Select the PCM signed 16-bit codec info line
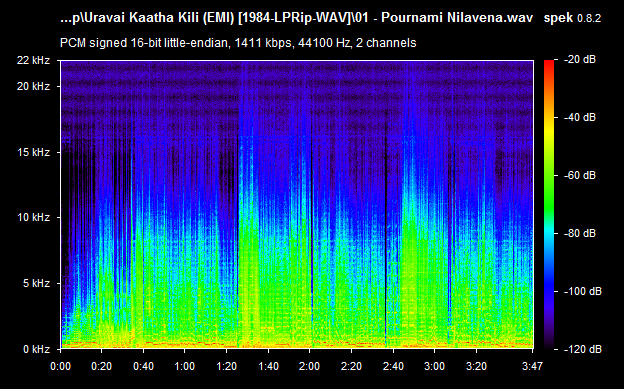This screenshot has height=389, width=624. [238, 43]
